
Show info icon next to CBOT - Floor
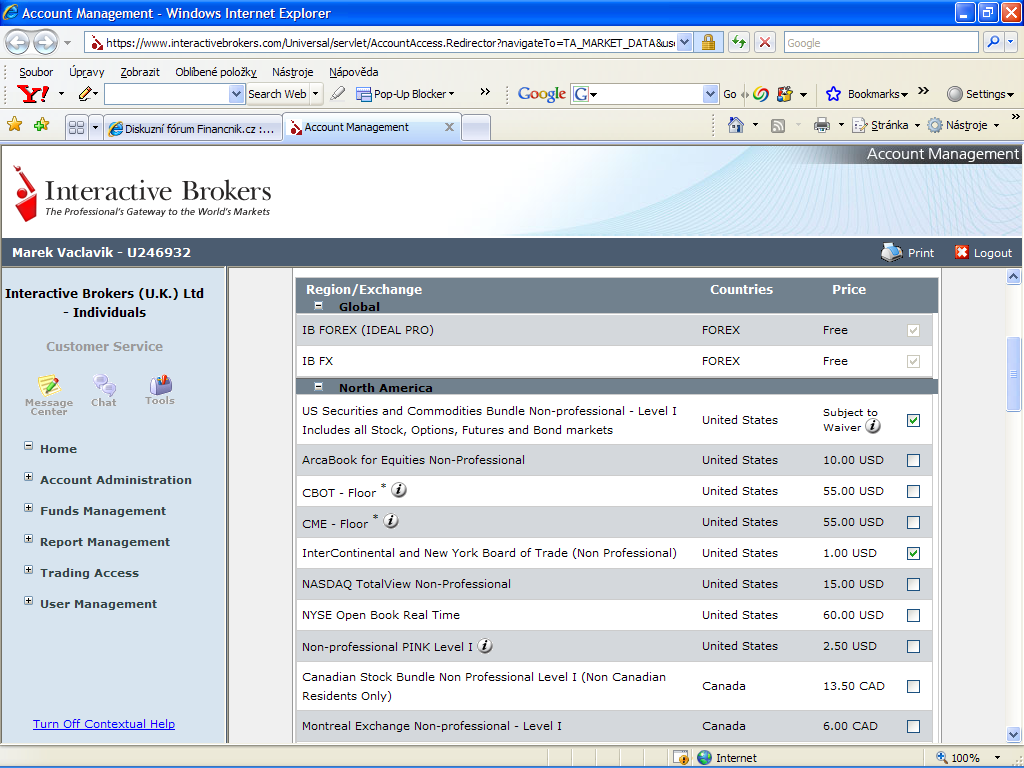coord(398,490)
